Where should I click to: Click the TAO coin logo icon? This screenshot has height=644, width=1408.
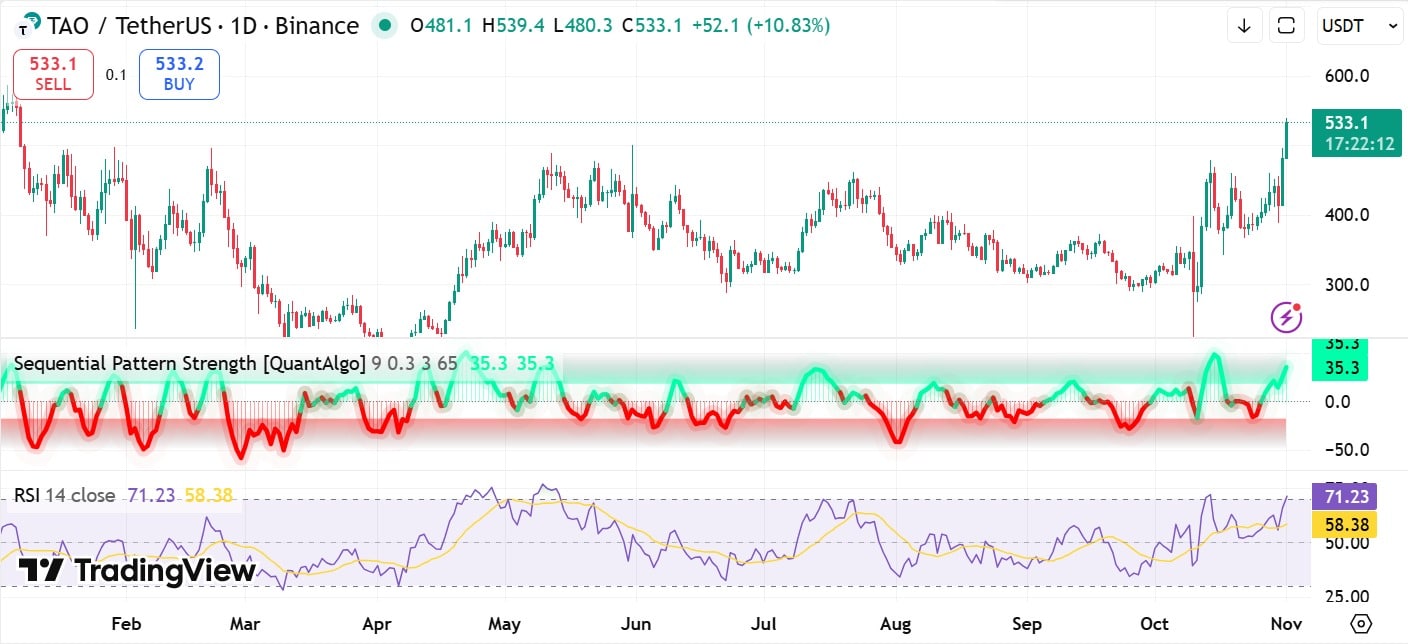[x=30, y=26]
